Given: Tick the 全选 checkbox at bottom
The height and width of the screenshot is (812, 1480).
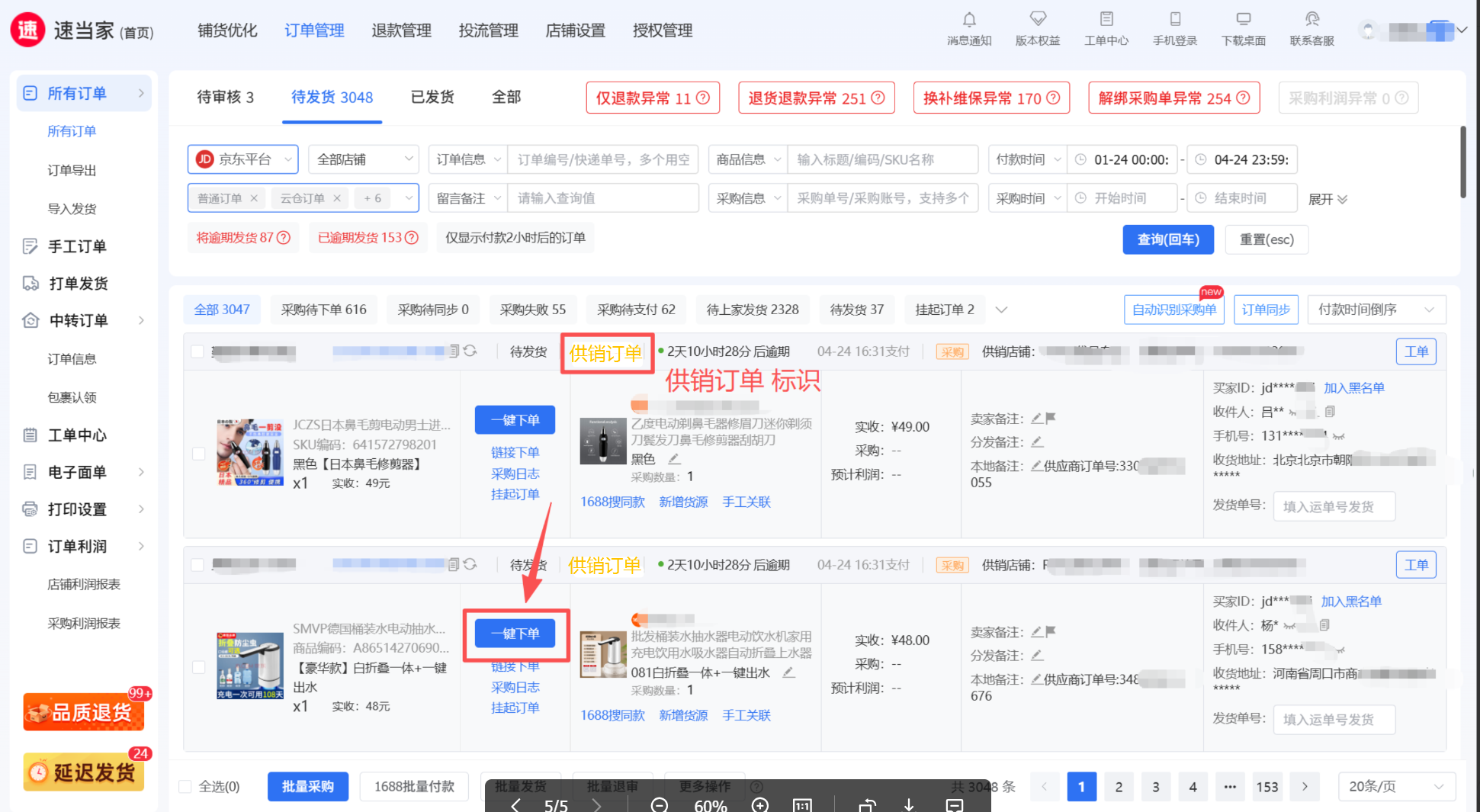Looking at the screenshot, I should click(185, 787).
